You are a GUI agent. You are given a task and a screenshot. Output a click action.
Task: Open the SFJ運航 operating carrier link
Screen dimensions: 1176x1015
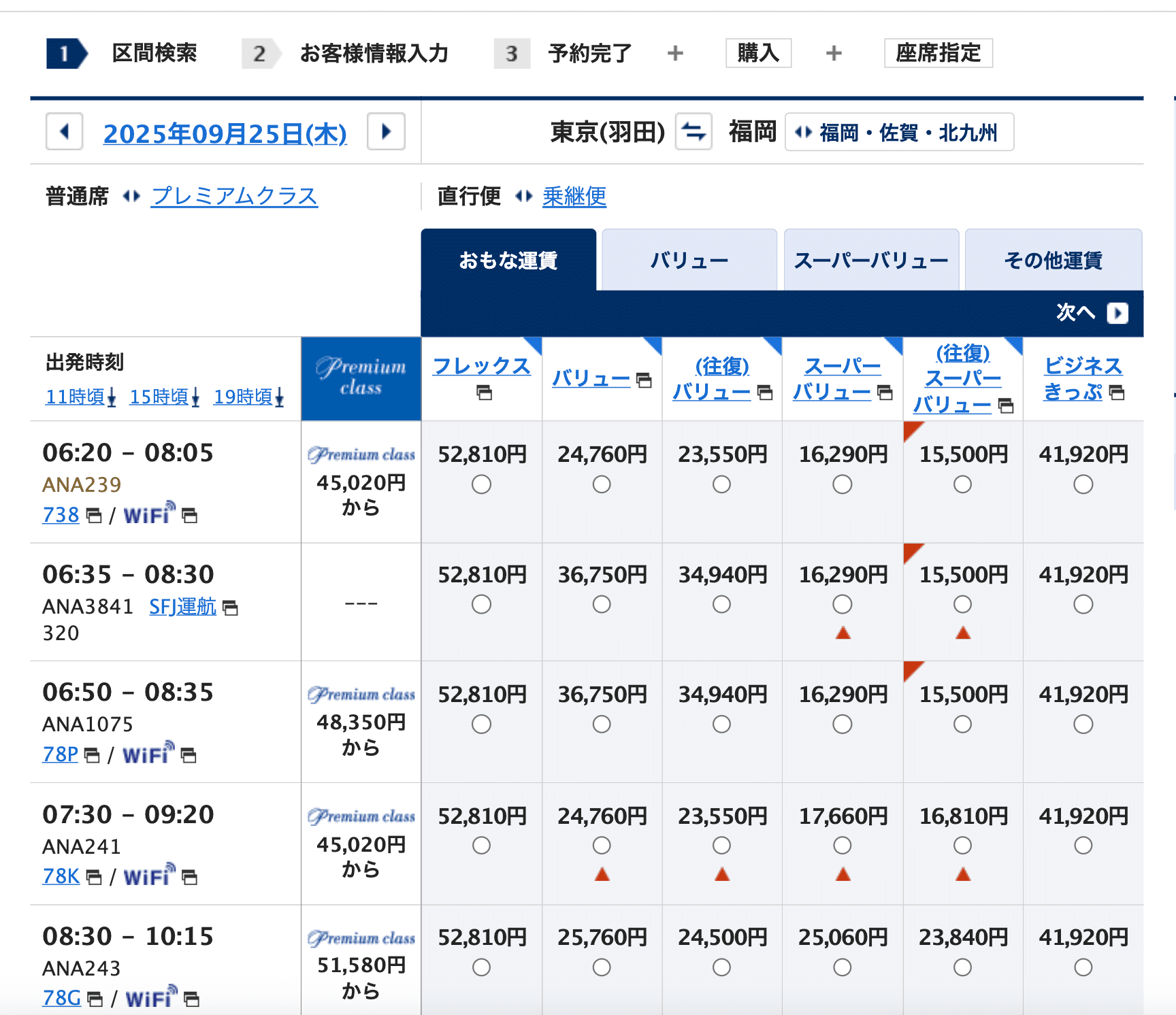coord(181,607)
